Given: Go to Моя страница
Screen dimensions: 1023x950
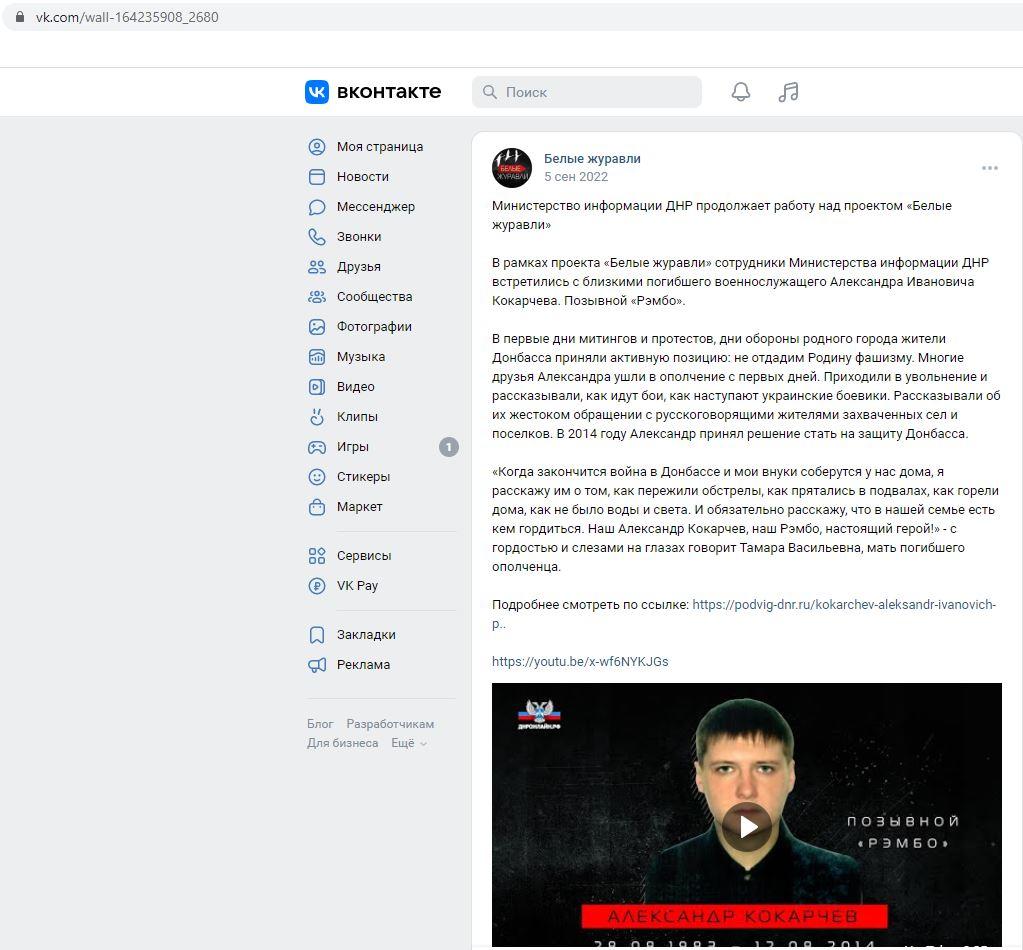Looking at the screenshot, I should 382,147.
